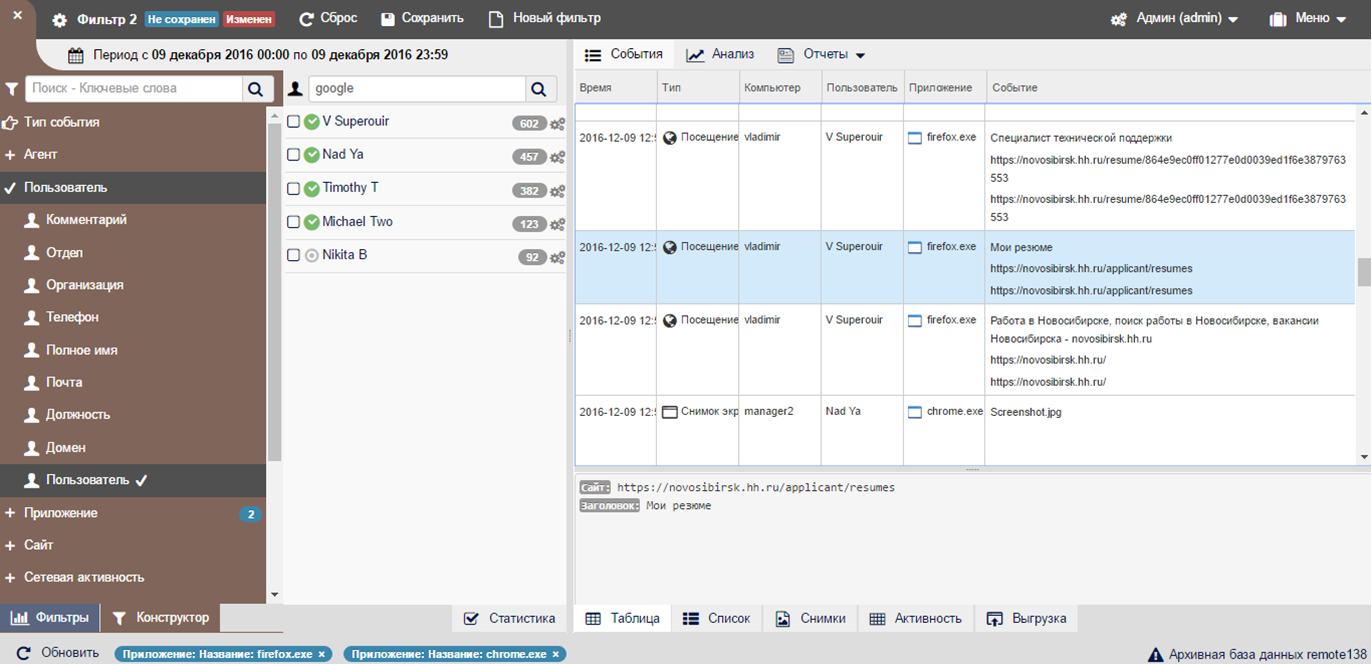The image size is (1372, 664).
Task: Focus the user search field containing google
Action: (x=417, y=88)
